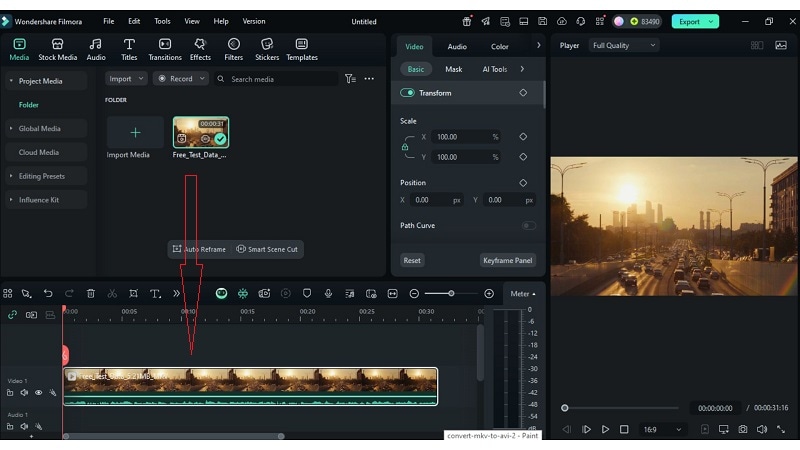Toggle the scale aspect lock
Image resolution: width=800 pixels, height=450 pixels.
(405, 147)
